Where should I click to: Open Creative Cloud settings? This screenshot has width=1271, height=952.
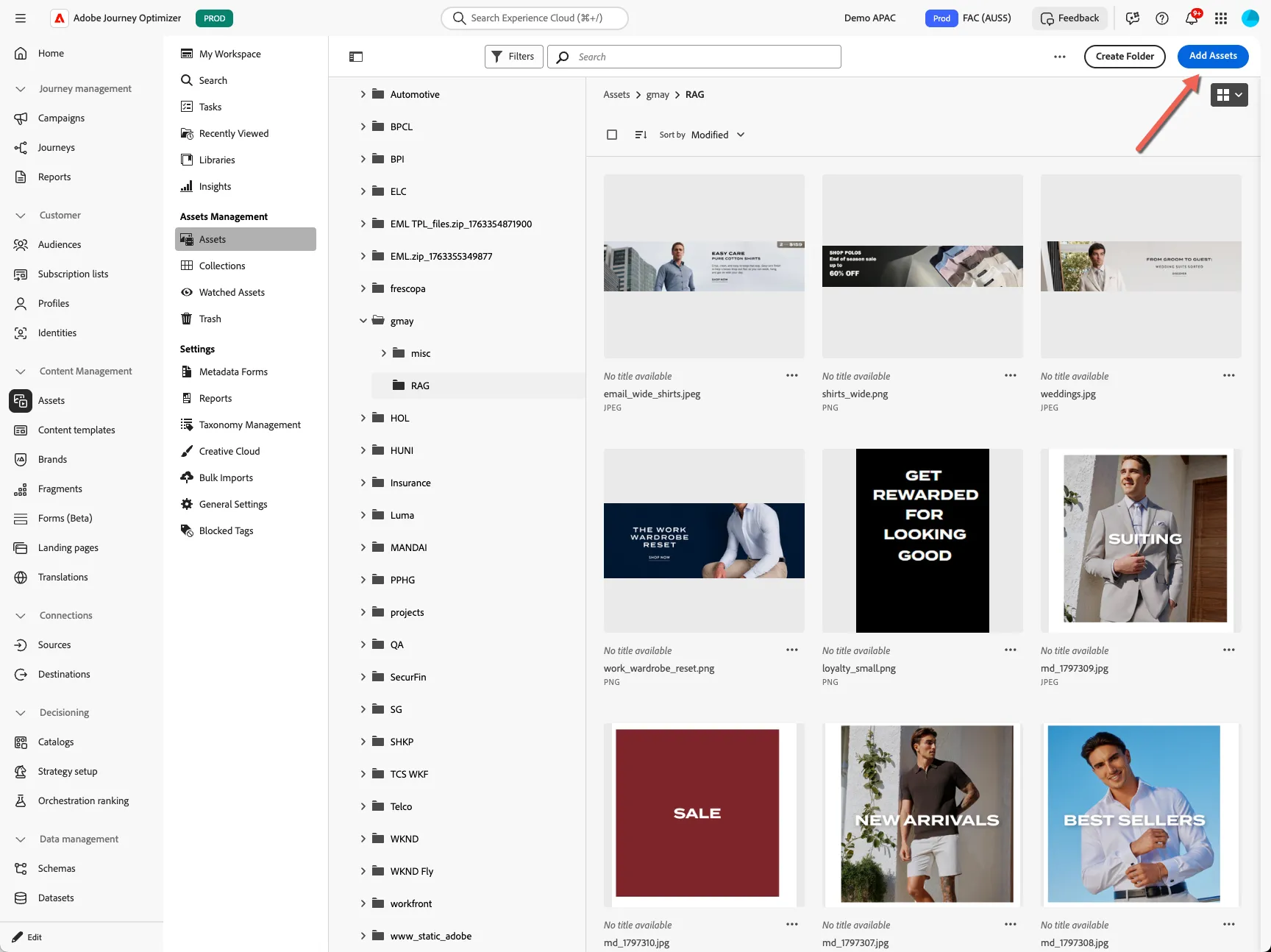(246, 451)
